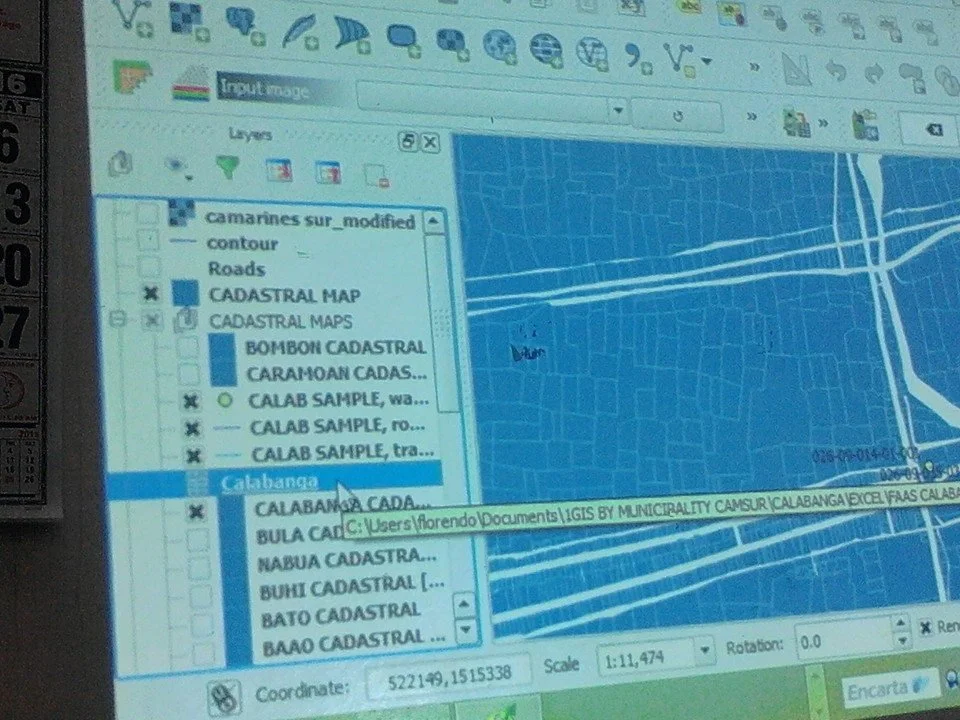The width and height of the screenshot is (960, 720).
Task: Enable the Roads layer checkbox
Action: tap(149, 267)
